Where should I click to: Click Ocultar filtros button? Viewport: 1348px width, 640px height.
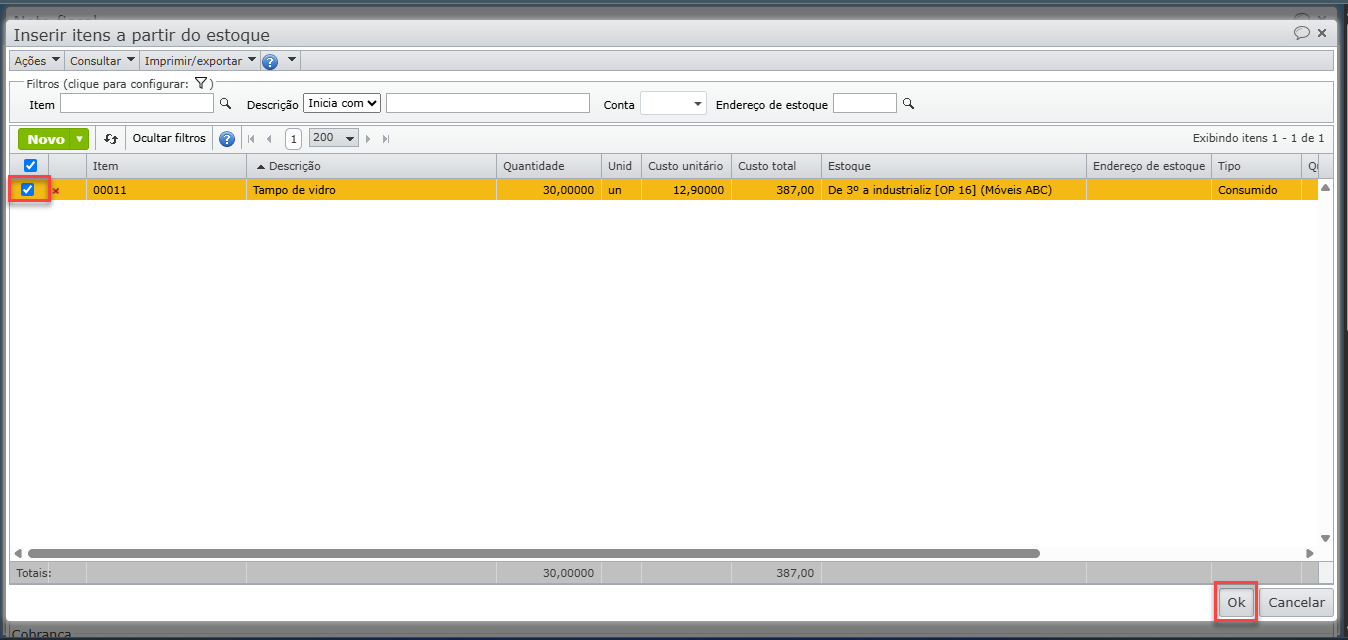[169, 139]
